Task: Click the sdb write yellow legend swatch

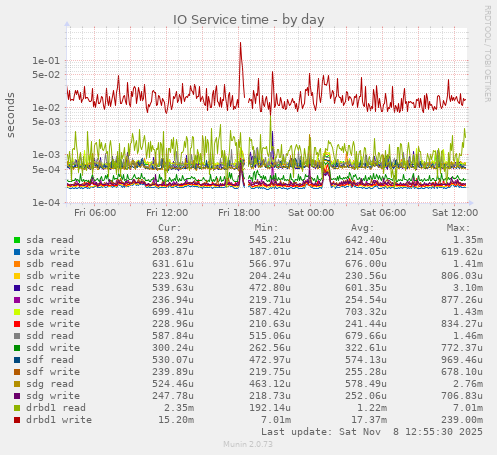Action: coord(17,276)
